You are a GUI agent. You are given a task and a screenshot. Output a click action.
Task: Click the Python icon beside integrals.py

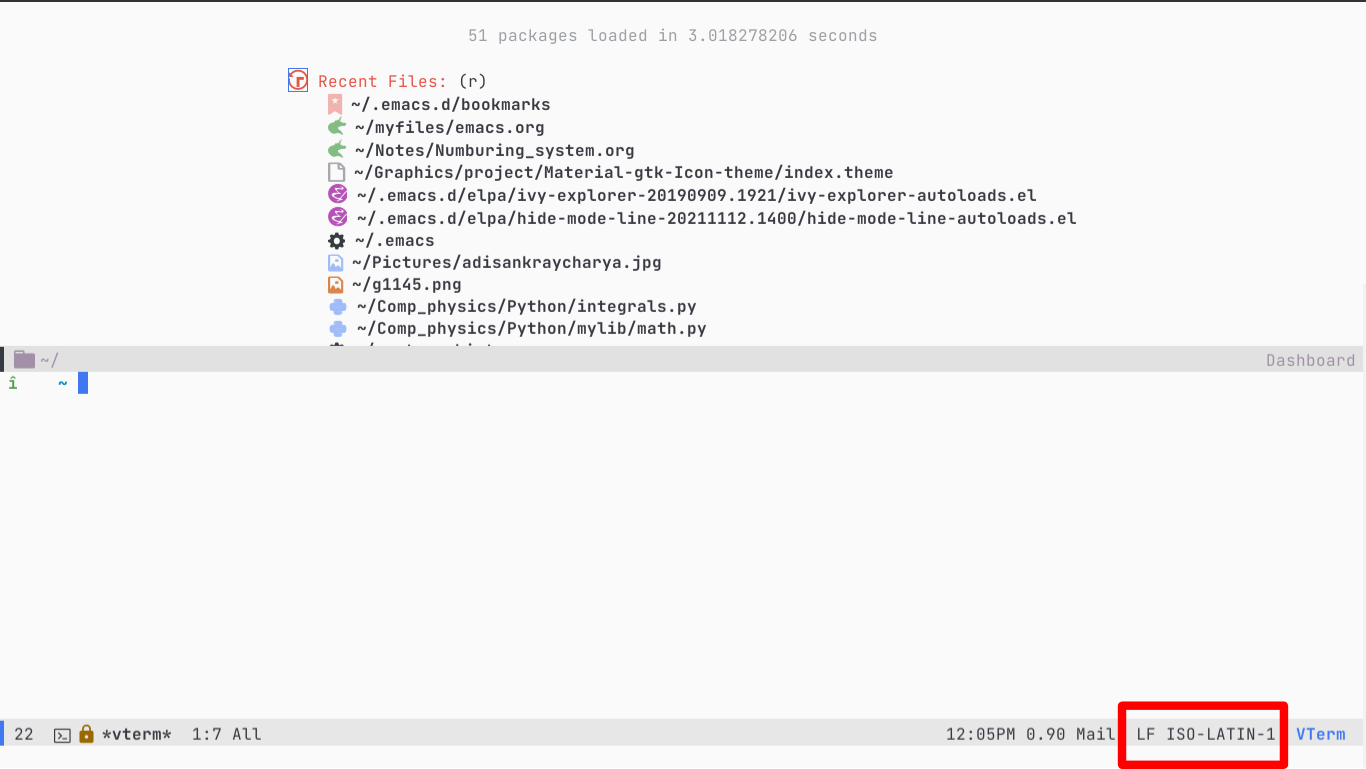[337, 306]
